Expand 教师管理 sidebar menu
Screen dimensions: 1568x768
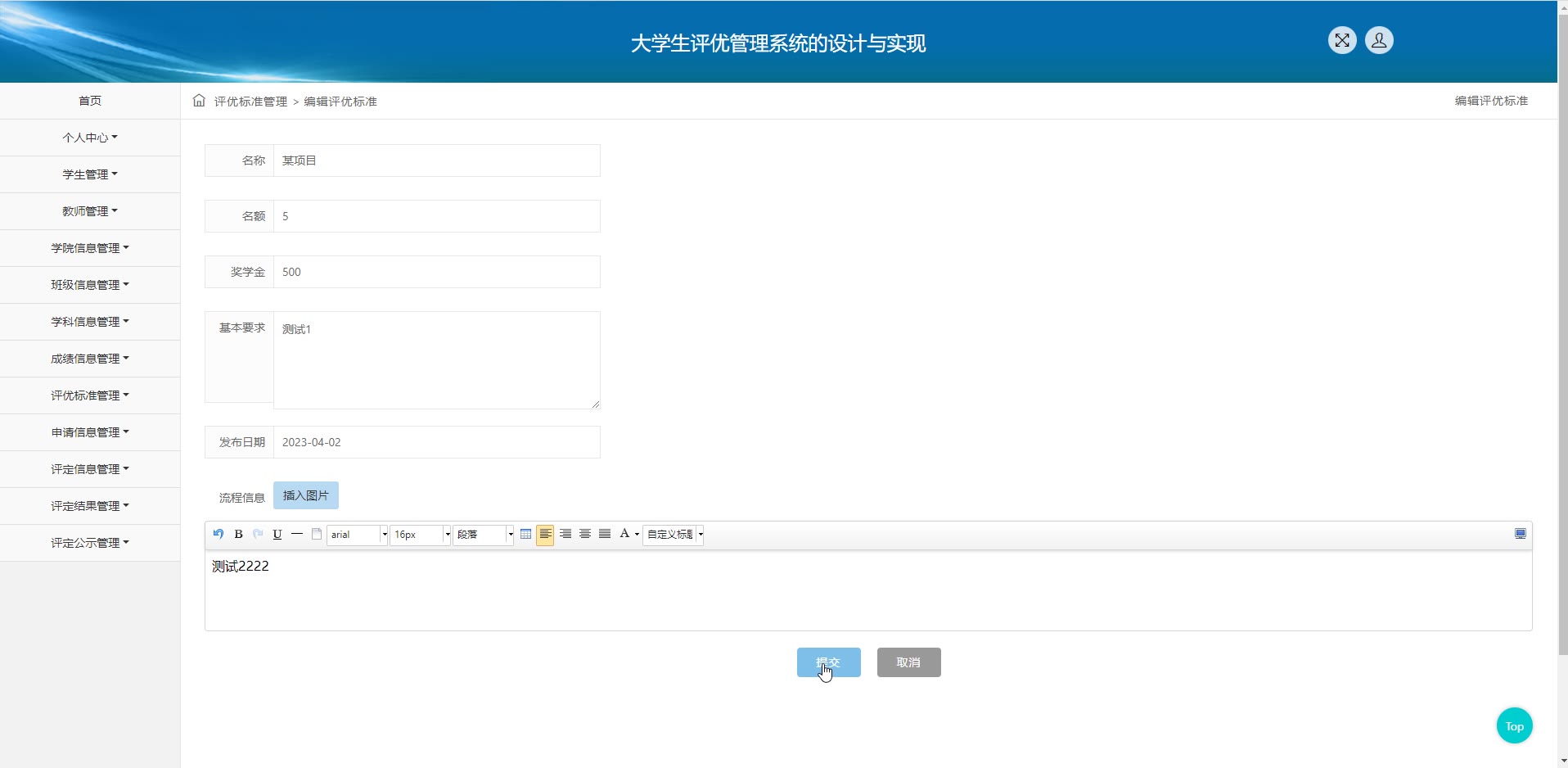(90, 211)
